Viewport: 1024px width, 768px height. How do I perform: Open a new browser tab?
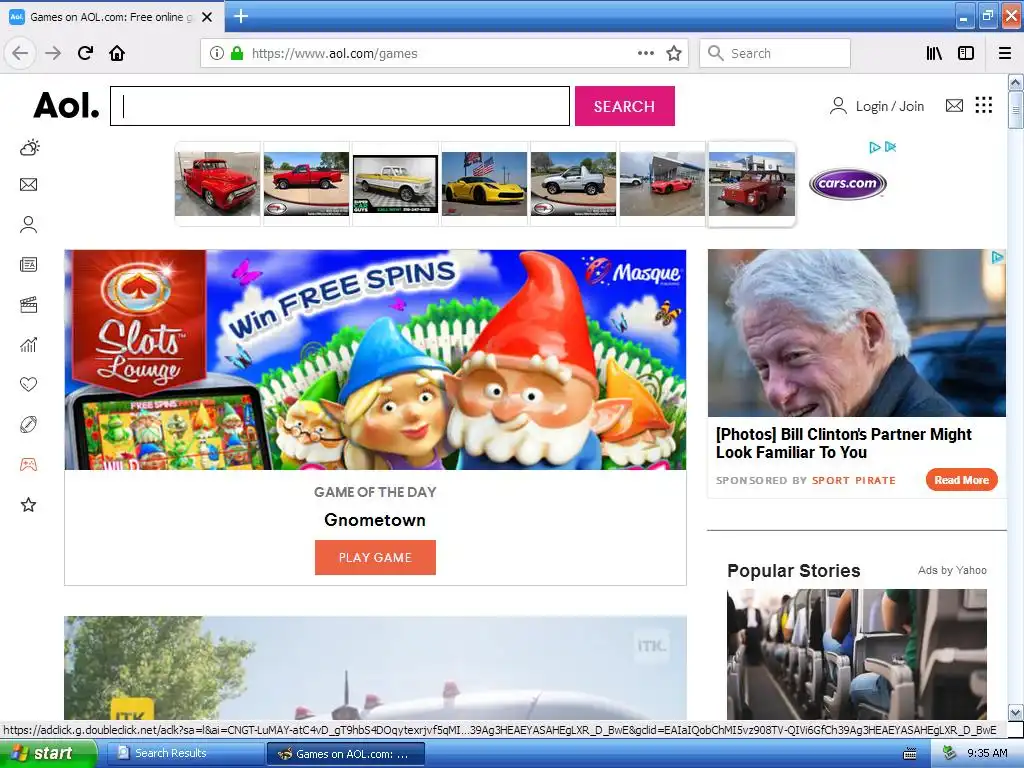241,16
